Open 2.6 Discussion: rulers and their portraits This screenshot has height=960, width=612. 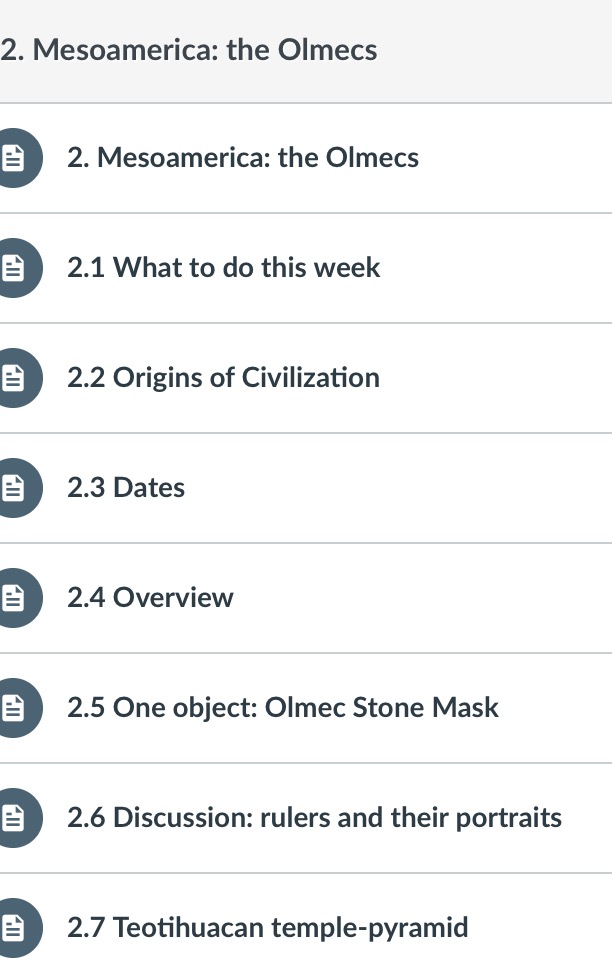coord(314,818)
